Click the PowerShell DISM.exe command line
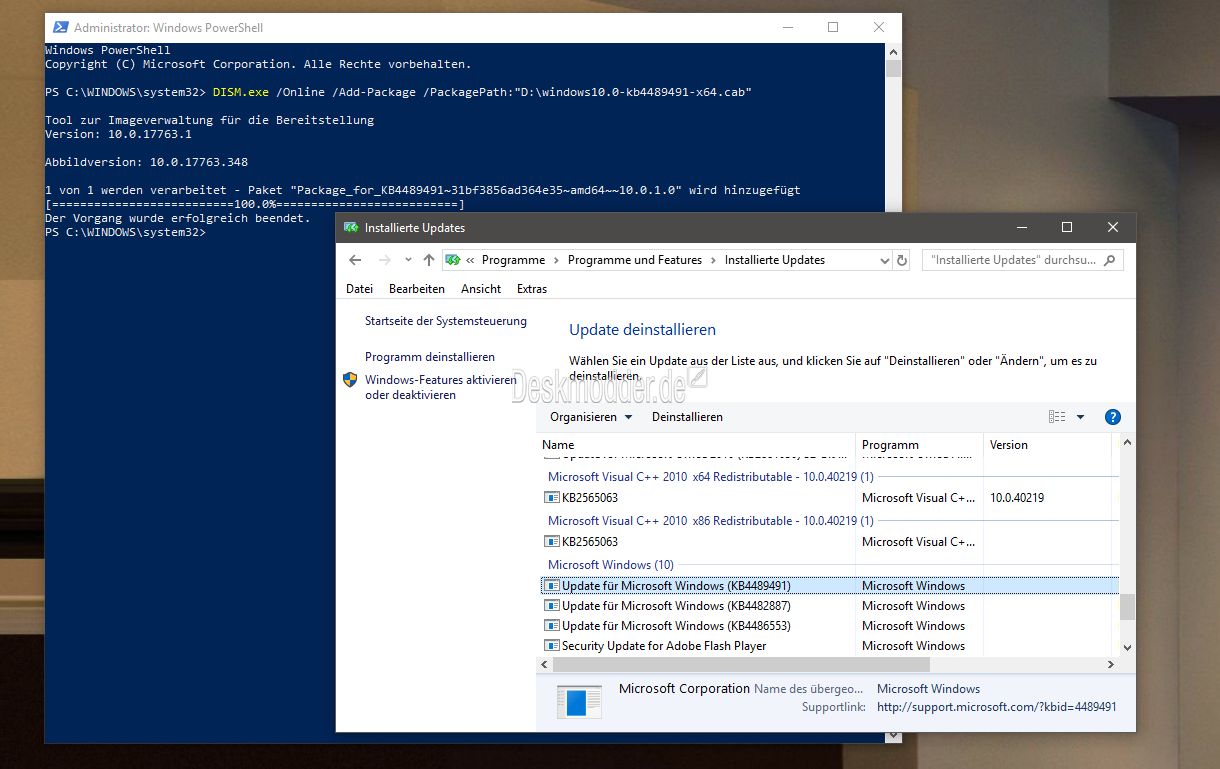The width and height of the screenshot is (1220, 769). coord(398,92)
